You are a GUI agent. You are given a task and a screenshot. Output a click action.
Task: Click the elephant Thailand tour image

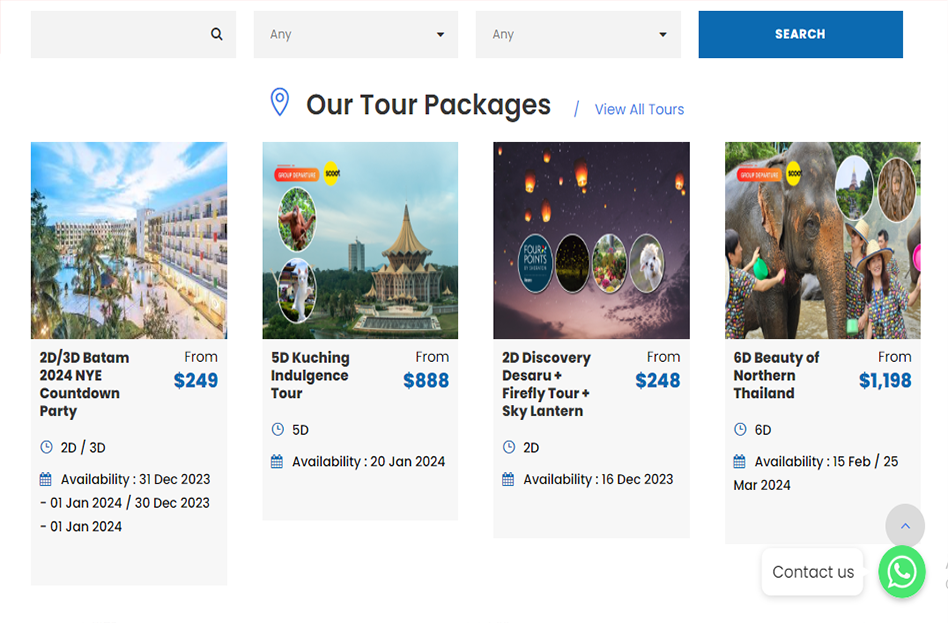coord(822,240)
